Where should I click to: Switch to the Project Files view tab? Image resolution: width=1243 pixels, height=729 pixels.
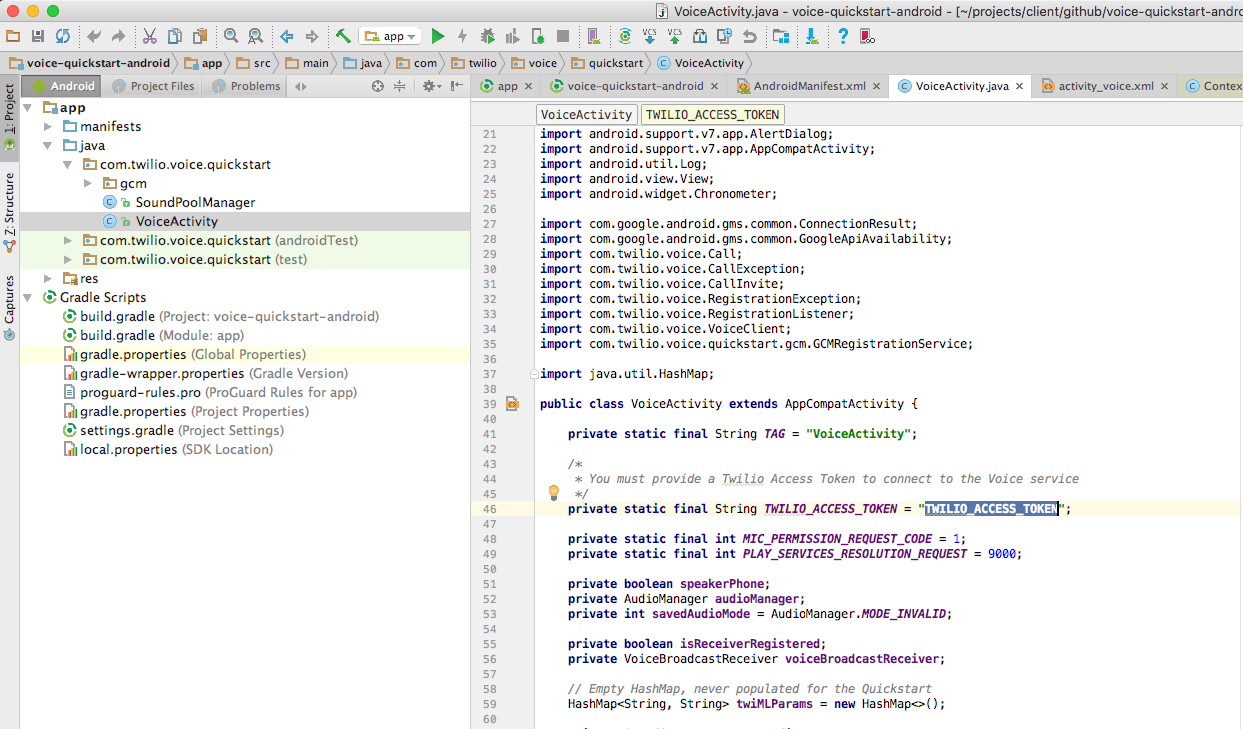coord(152,86)
